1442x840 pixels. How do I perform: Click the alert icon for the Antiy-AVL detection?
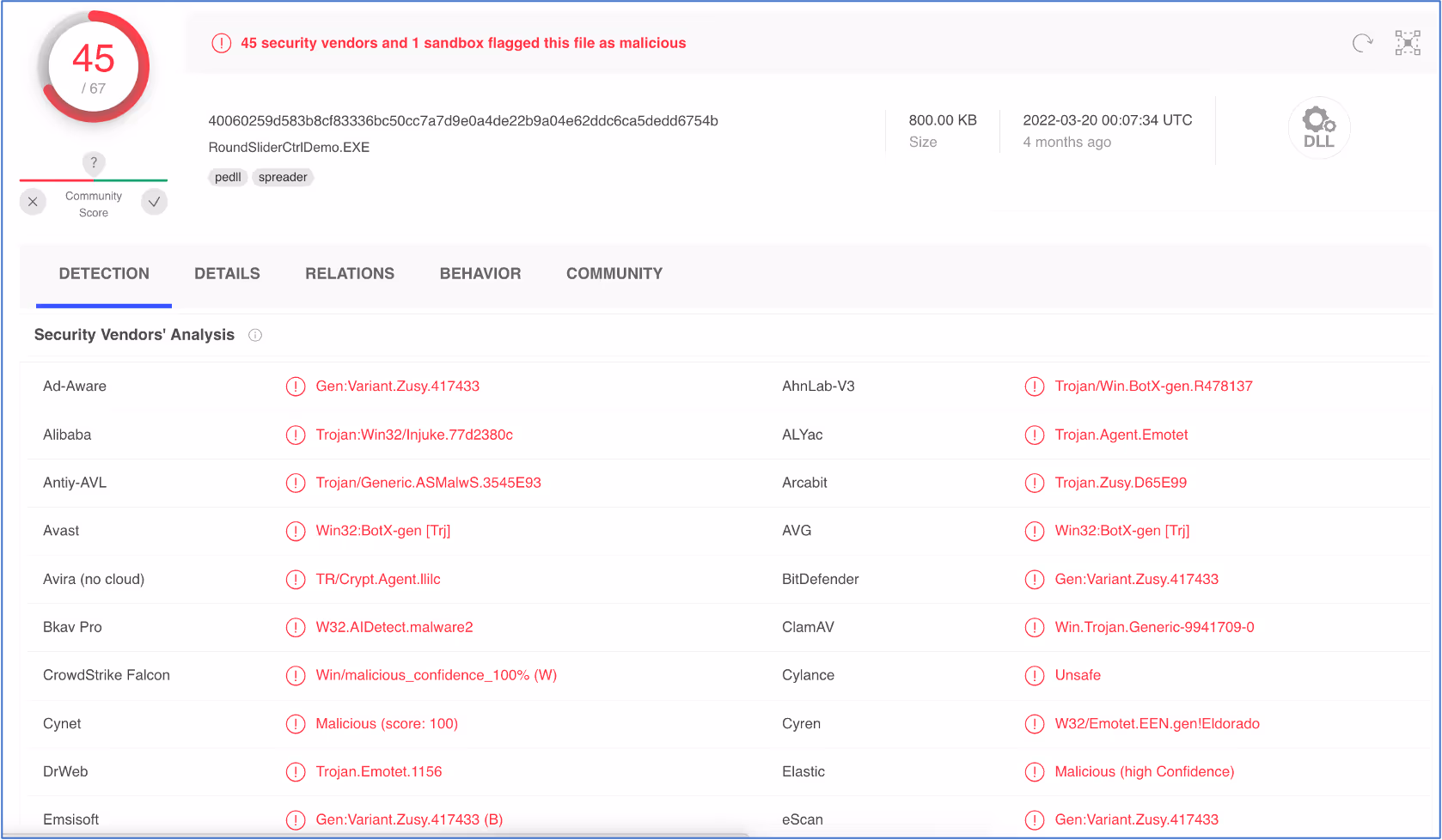(296, 483)
